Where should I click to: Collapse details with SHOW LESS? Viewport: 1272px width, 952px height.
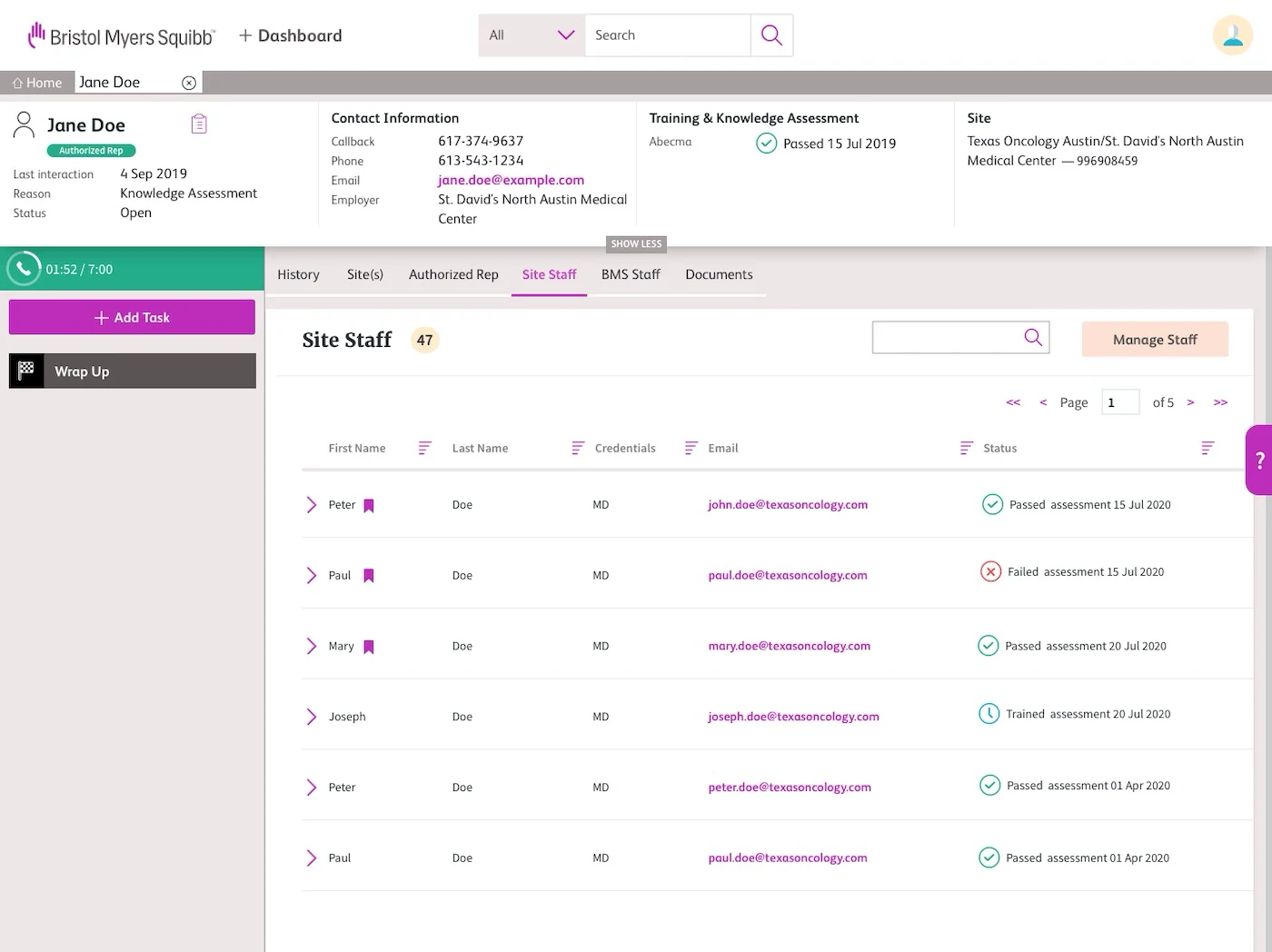coord(636,243)
